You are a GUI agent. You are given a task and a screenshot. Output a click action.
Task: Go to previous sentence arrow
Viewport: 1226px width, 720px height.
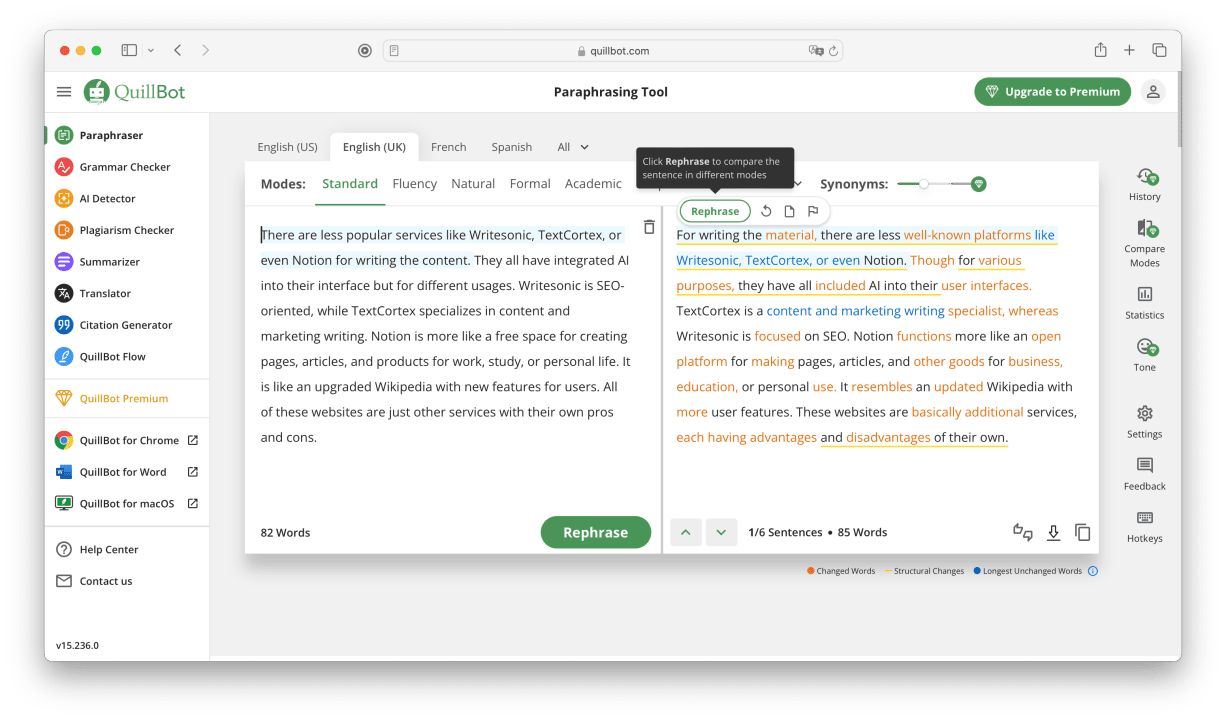(x=685, y=533)
